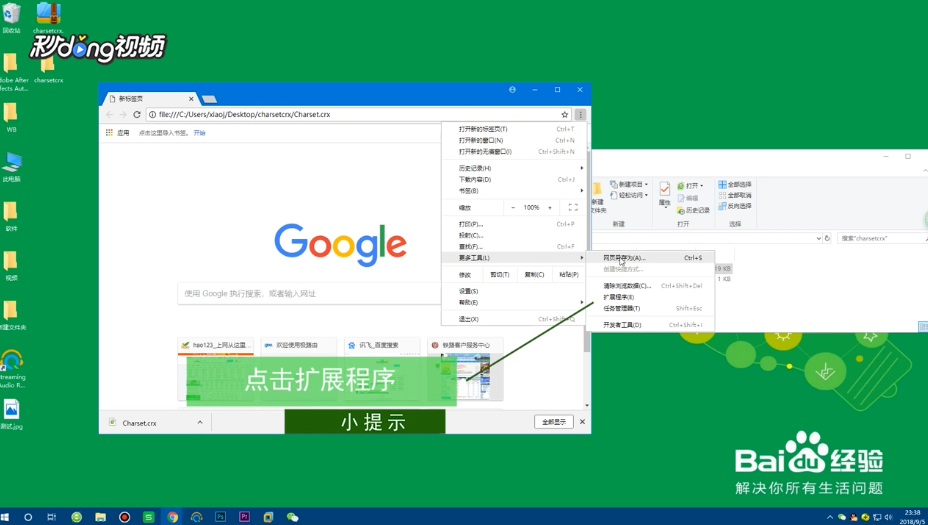The width and height of the screenshot is (928, 525).
Task: Open the 360 browser taskbar icon
Action: 76,517
